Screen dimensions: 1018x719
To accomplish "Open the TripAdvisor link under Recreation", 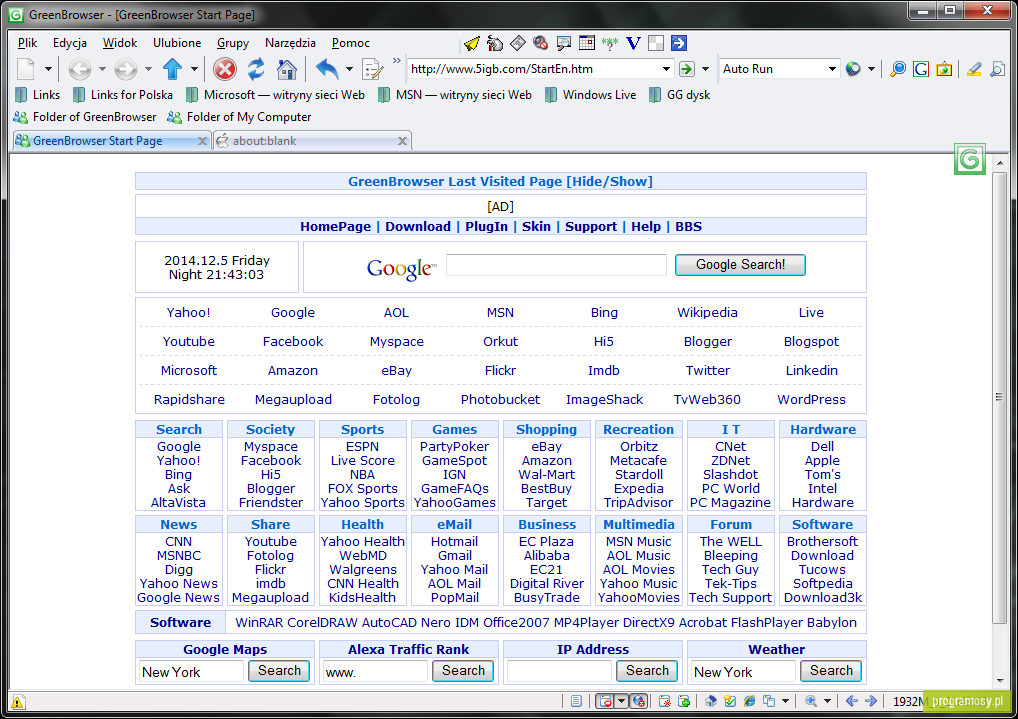I will click(x=638, y=503).
